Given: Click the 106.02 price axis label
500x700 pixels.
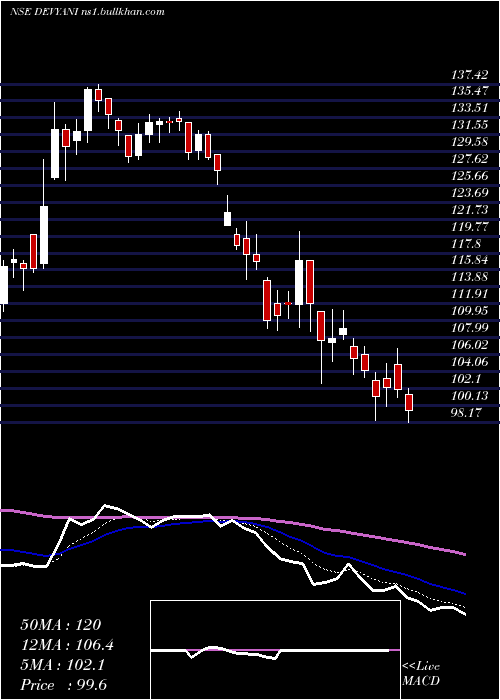Looking at the screenshot, I should click(x=469, y=345).
